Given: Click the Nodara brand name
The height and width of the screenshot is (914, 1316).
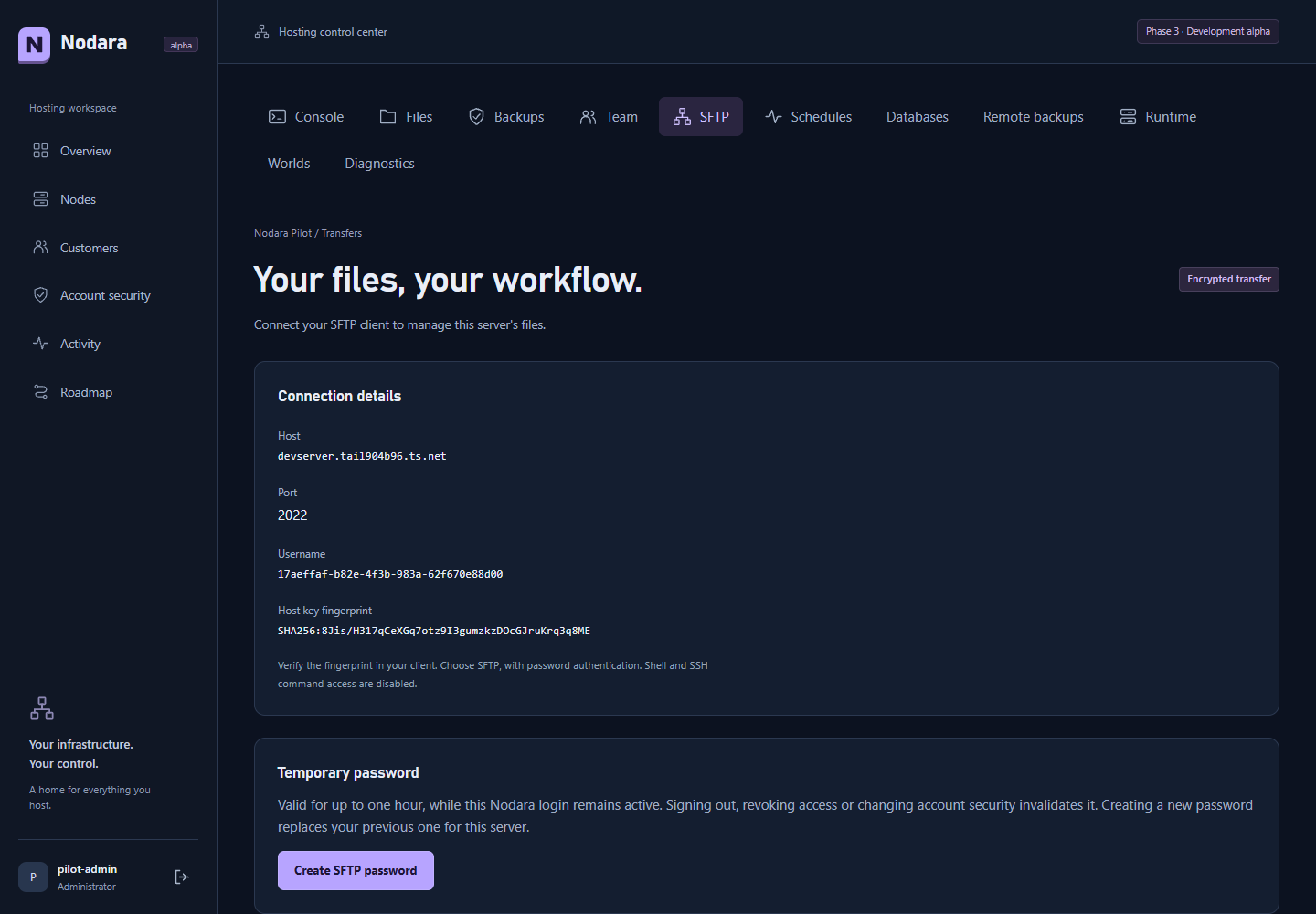Looking at the screenshot, I should (x=93, y=43).
